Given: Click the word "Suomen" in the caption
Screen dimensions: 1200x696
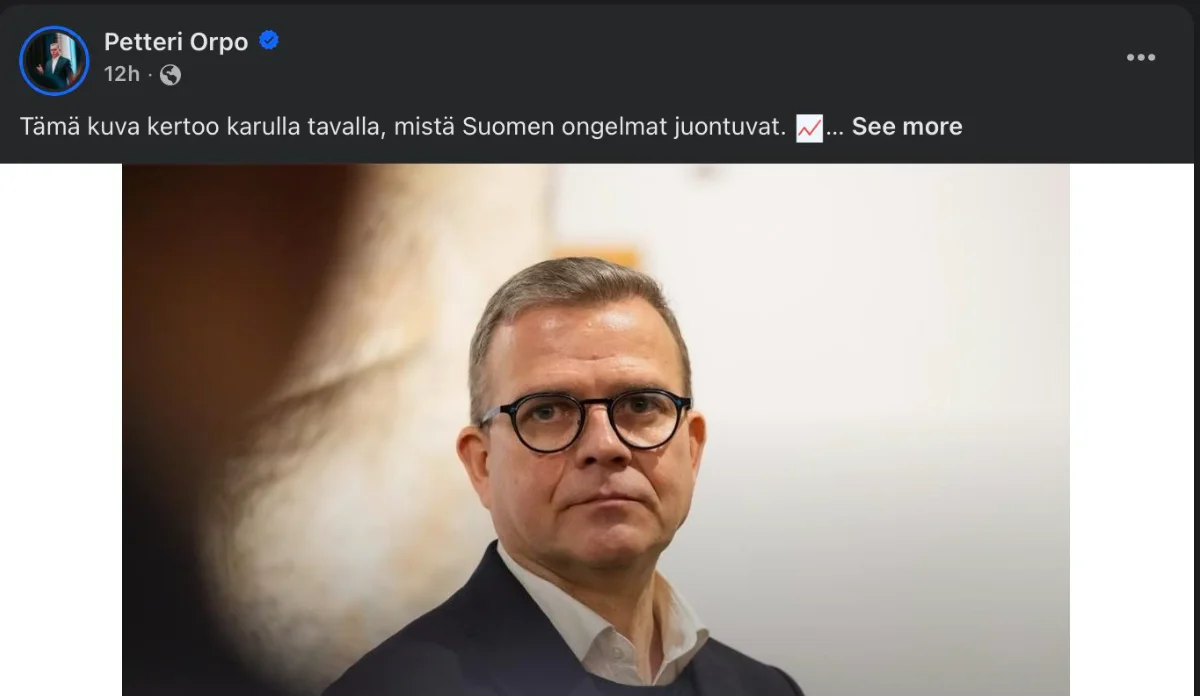Looking at the screenshot, I should (x=500, y=127).
